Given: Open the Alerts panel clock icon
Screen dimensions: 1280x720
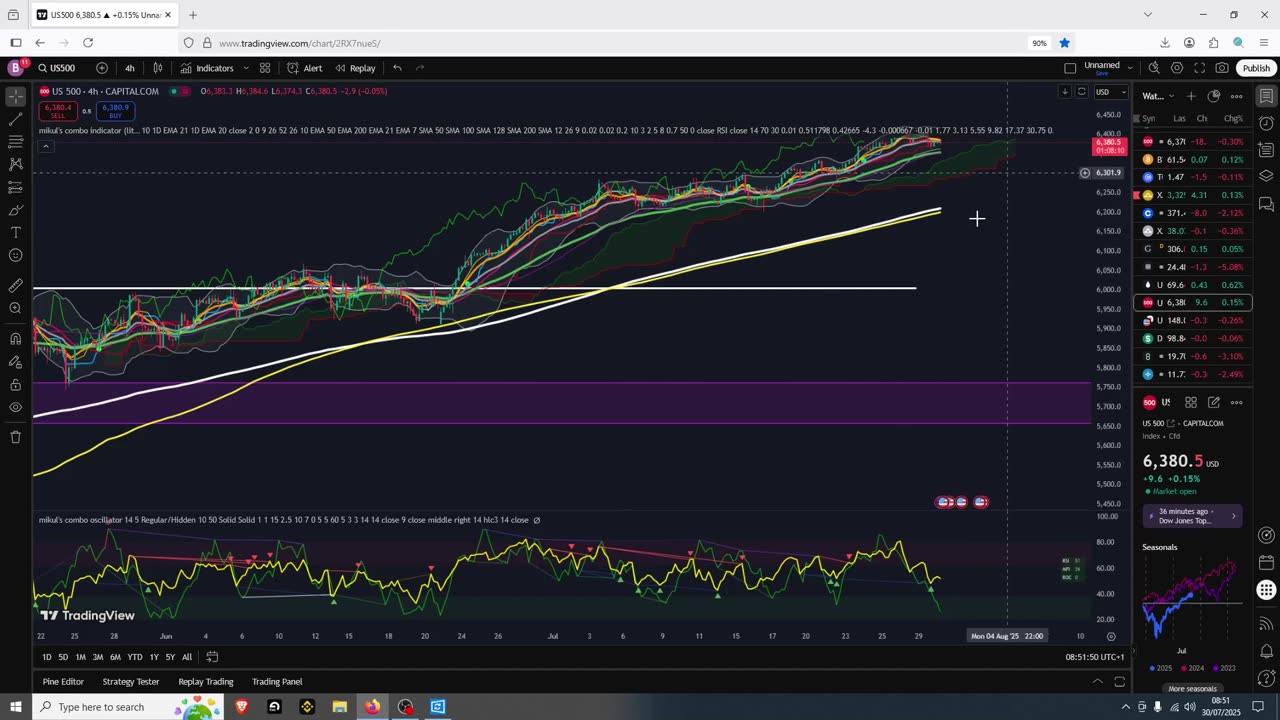Looking at the screenshot, I should [1266, 123].
